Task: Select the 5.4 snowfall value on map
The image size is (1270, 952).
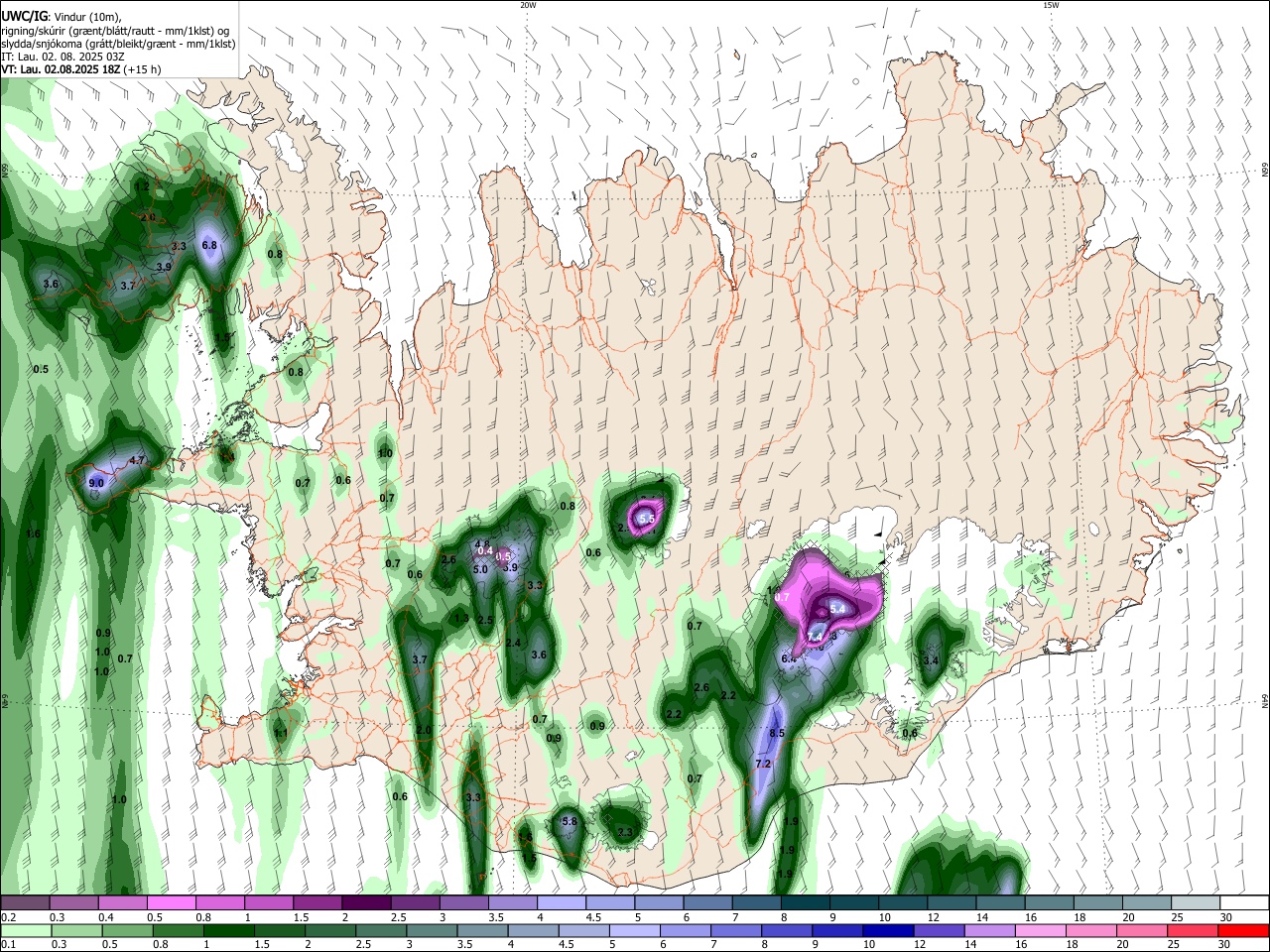Action: point(837,608)
